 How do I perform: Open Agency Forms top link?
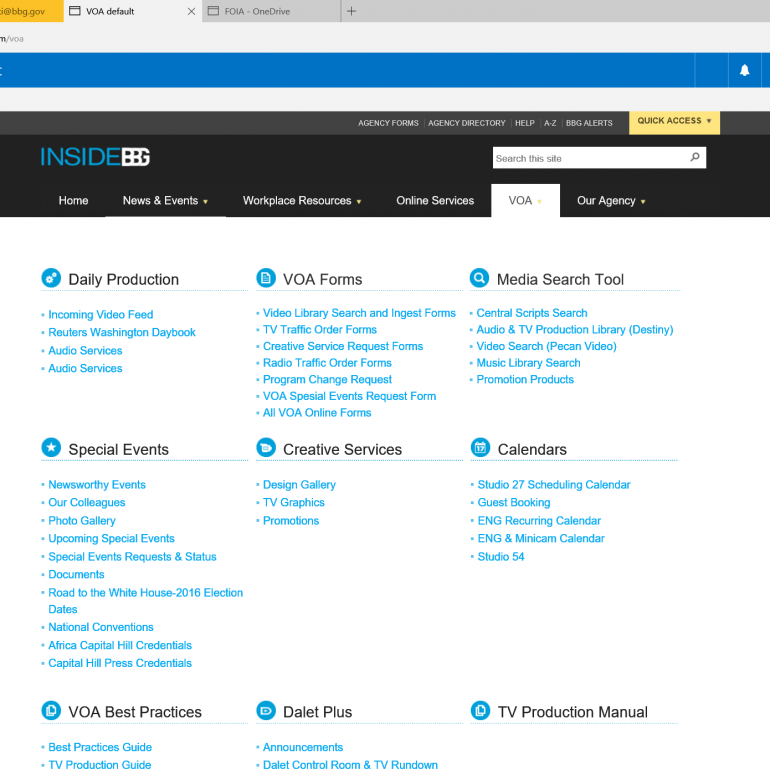pos(388,123)
